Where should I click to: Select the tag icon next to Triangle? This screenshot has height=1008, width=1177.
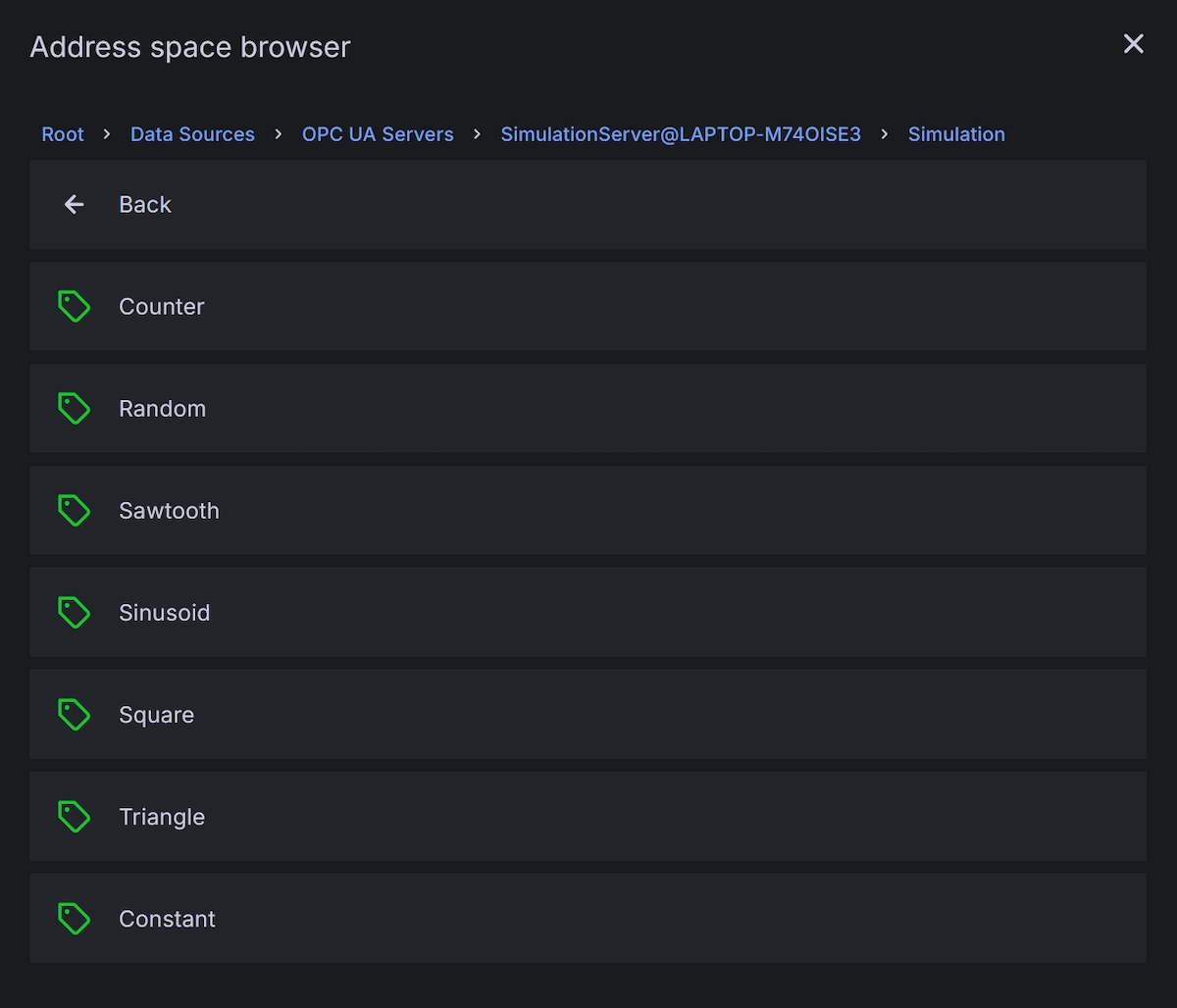pyautogui.click(x=75, y=816)
